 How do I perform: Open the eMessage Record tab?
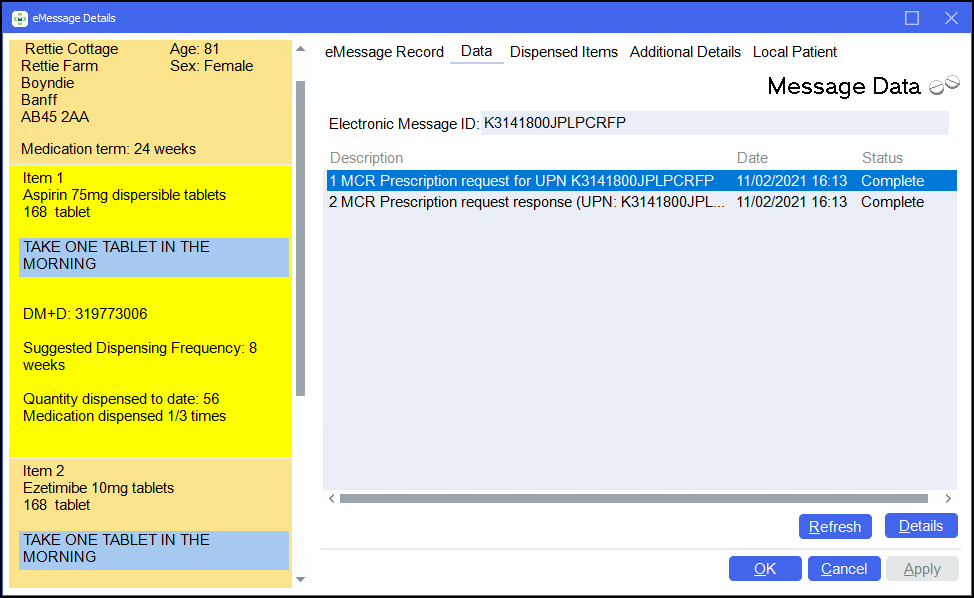click(x=384, y=52)
